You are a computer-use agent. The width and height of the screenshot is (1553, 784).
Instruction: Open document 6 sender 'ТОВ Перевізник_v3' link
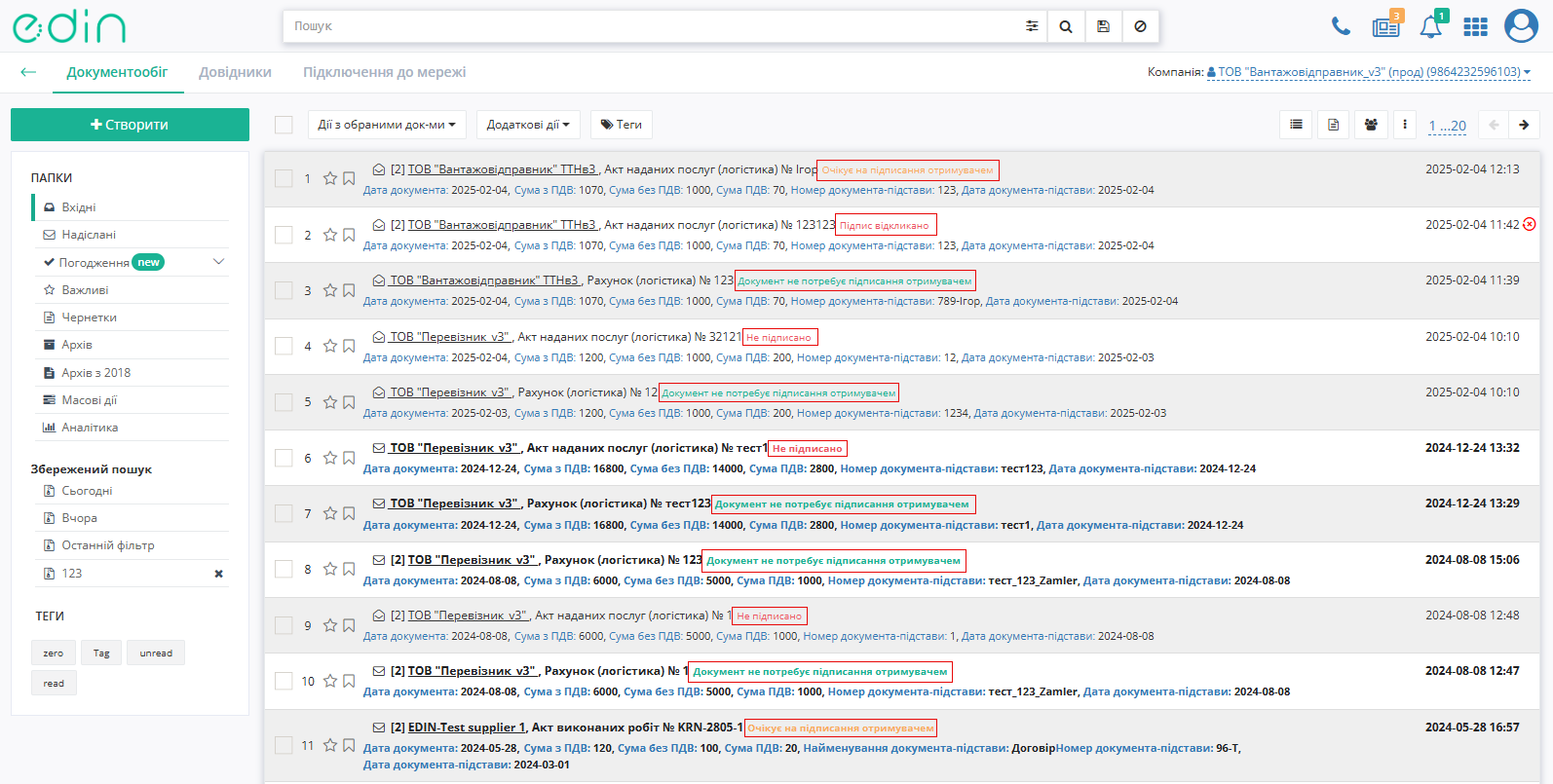click(x=454, y=448)
